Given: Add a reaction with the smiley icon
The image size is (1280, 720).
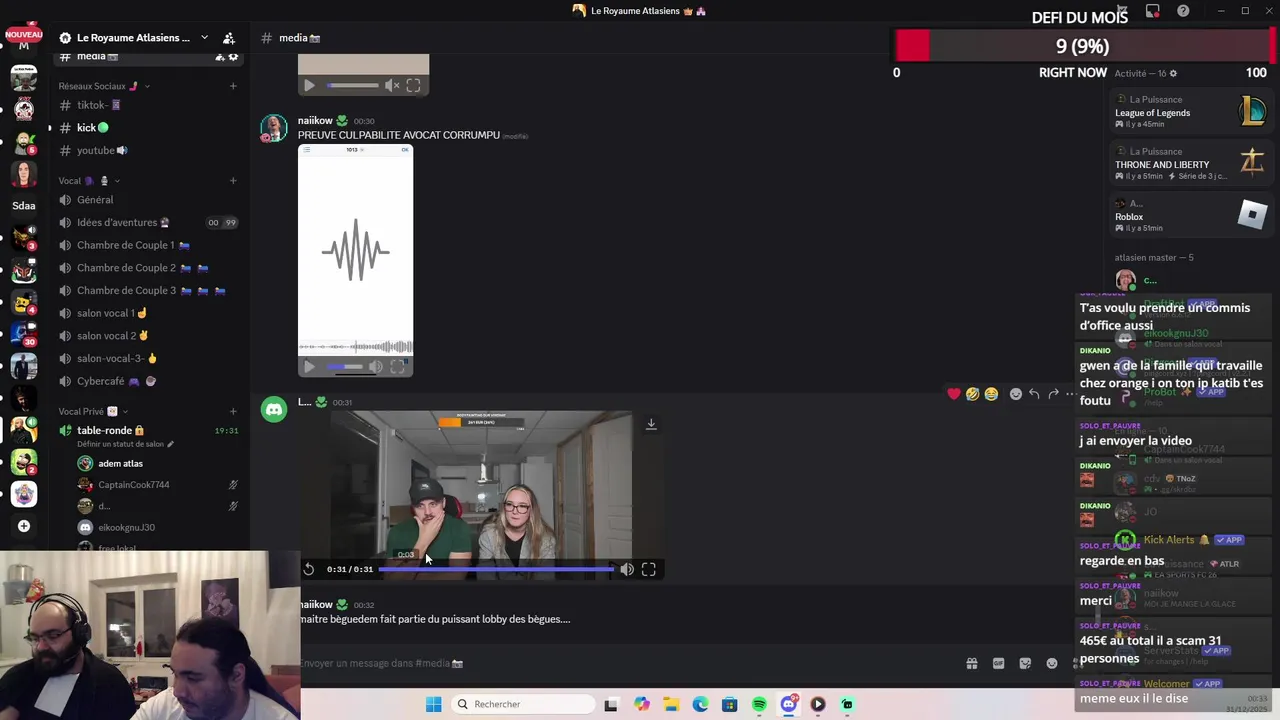Looking at the screenshot, I should pos(1016,394).
